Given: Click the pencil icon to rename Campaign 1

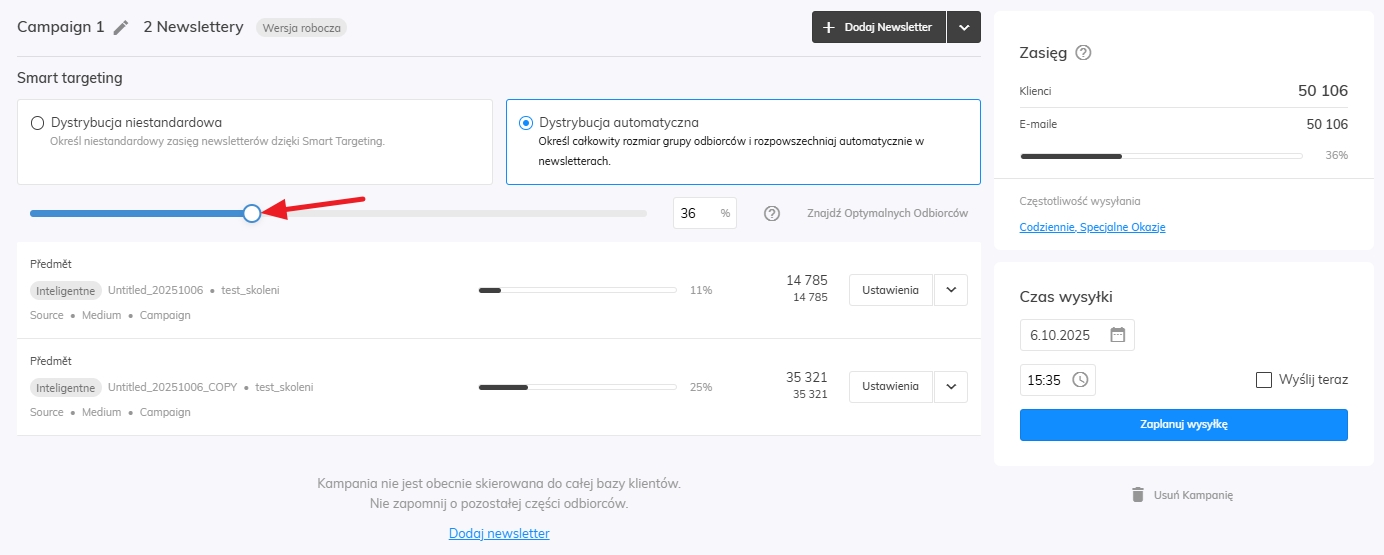Looking at the screenshot, I should pyautogui.click(x=121, y=28).
